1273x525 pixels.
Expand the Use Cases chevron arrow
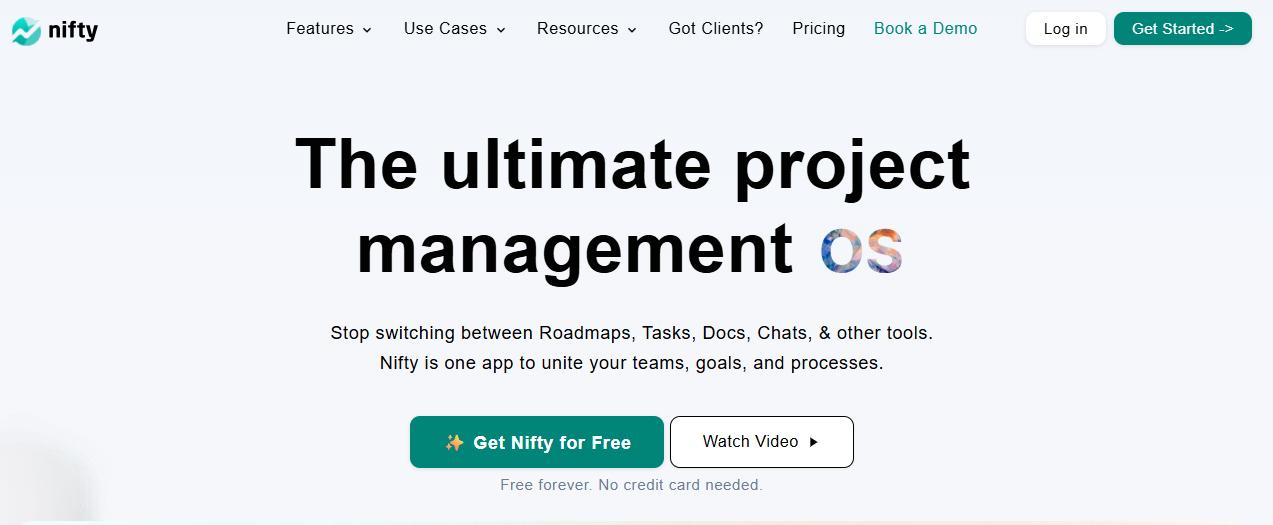tap(501, 30)
